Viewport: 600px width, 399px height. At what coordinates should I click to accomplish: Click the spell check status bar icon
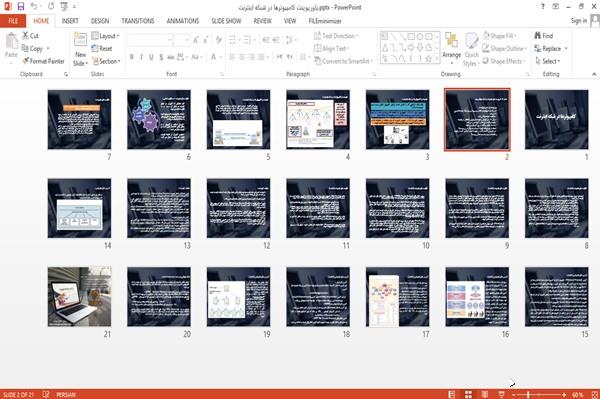pos(46,394)
